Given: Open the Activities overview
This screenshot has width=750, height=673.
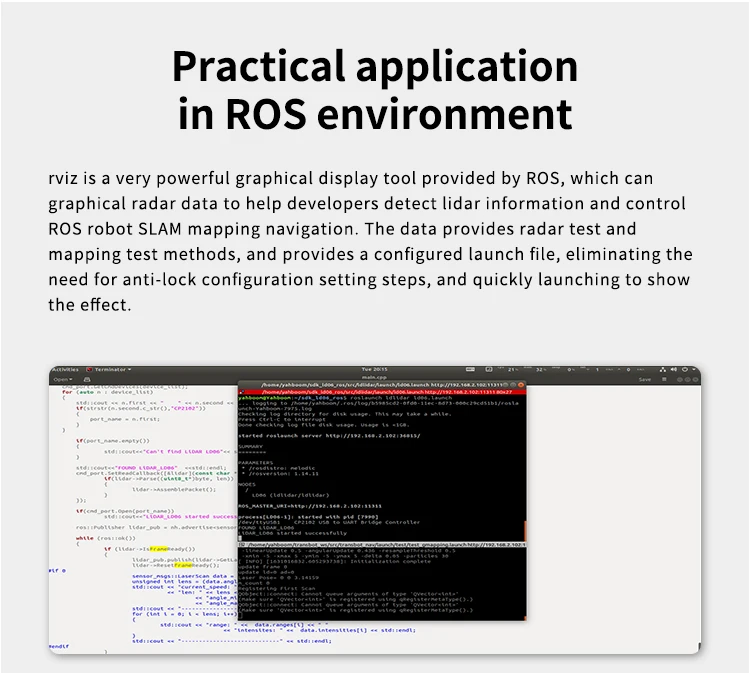Looking at the screenshot, I should point(64,369).
